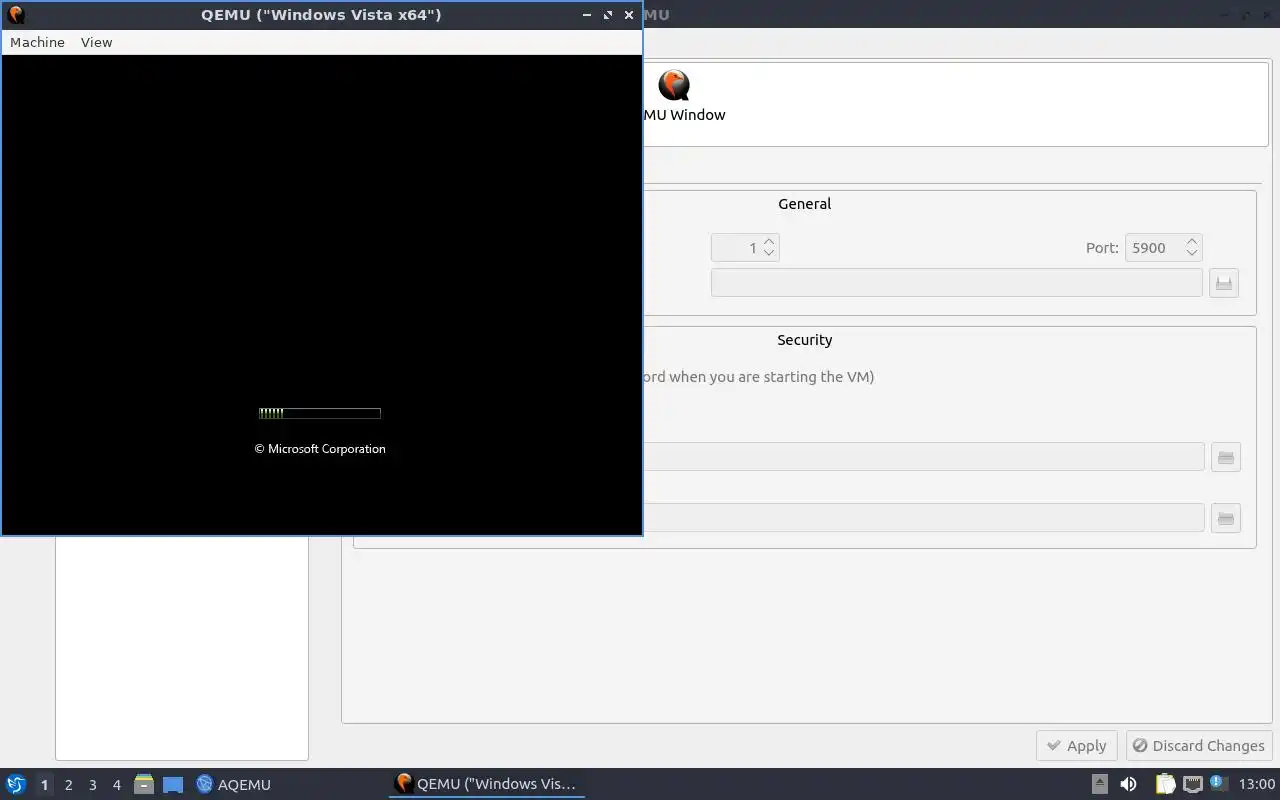
Task: Open the Machine menu in QEMU window
Action: (37, 42)
